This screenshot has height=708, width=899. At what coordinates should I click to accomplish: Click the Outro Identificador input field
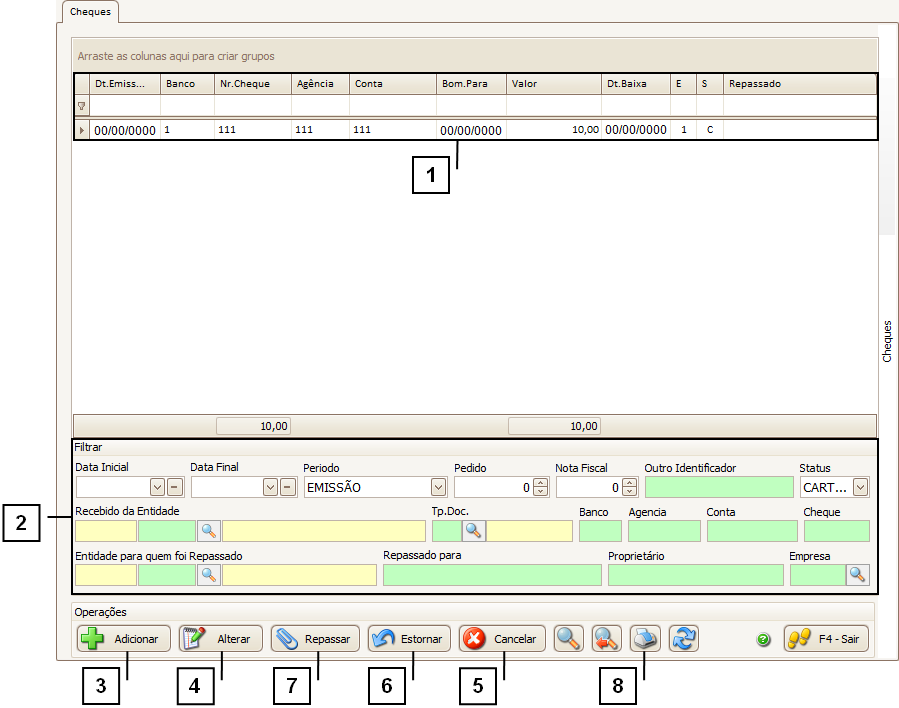[x=719, y=487]
